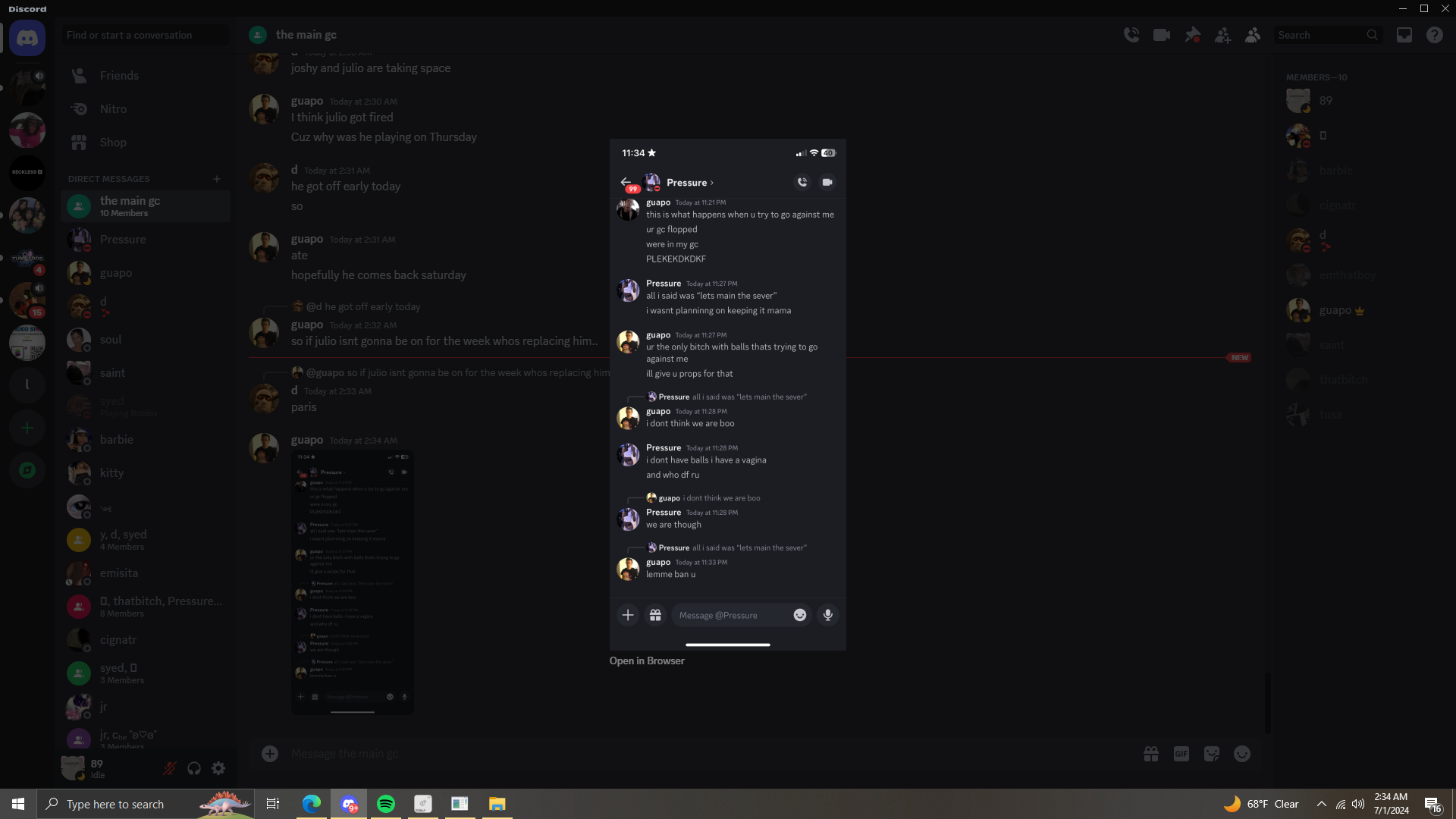
Task: Open the y, d, syed group chat
Action: coord(146,540)
